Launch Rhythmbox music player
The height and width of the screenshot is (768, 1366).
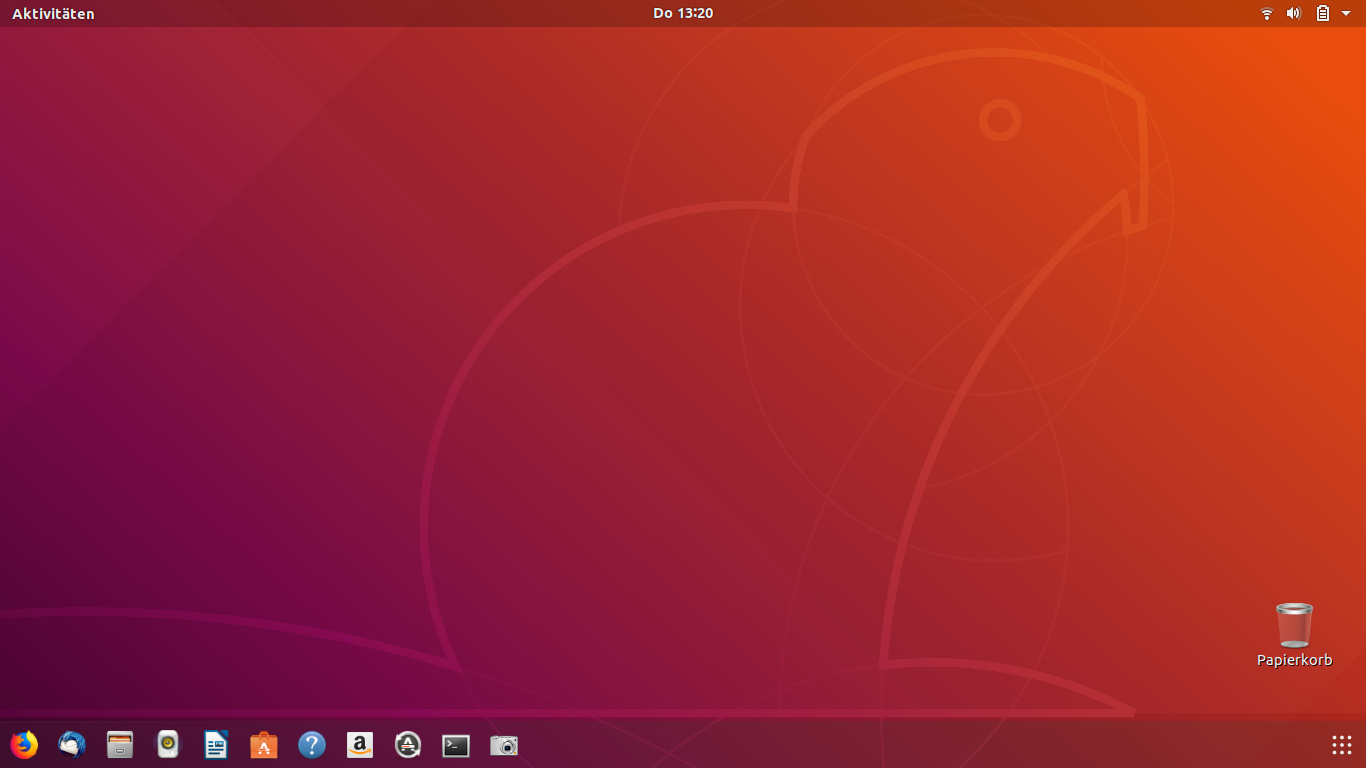(x=168, y=745)
